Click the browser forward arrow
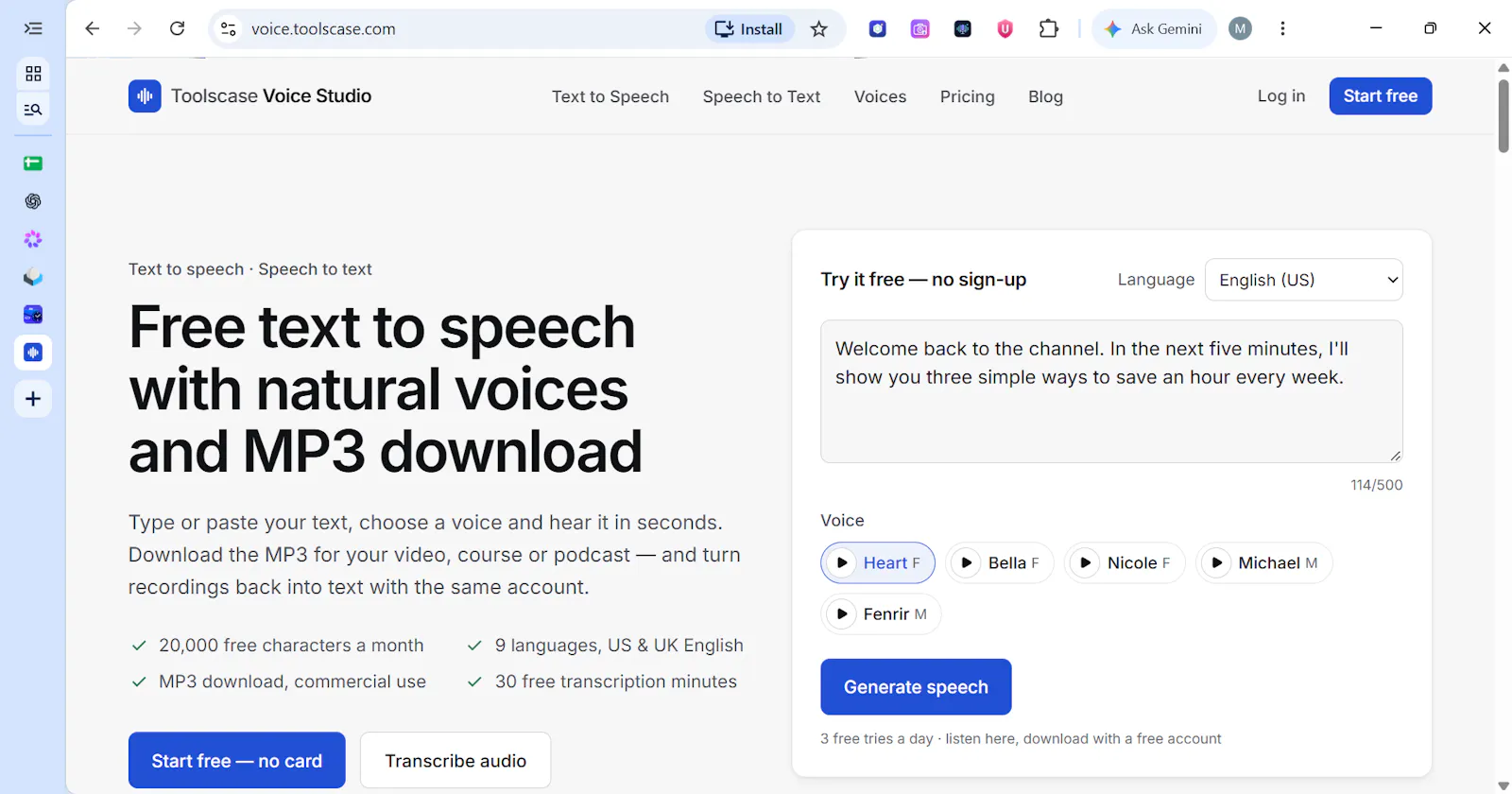 [134, 28]
